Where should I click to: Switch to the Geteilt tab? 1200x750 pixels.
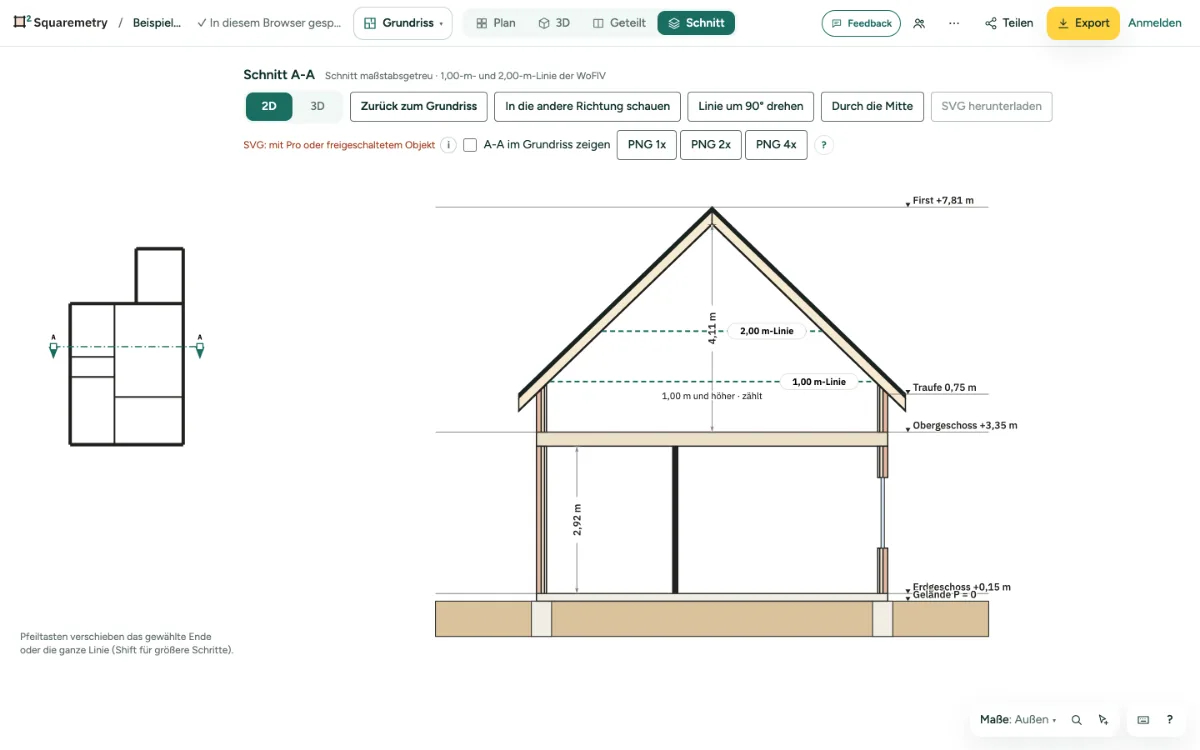[619, 23]
